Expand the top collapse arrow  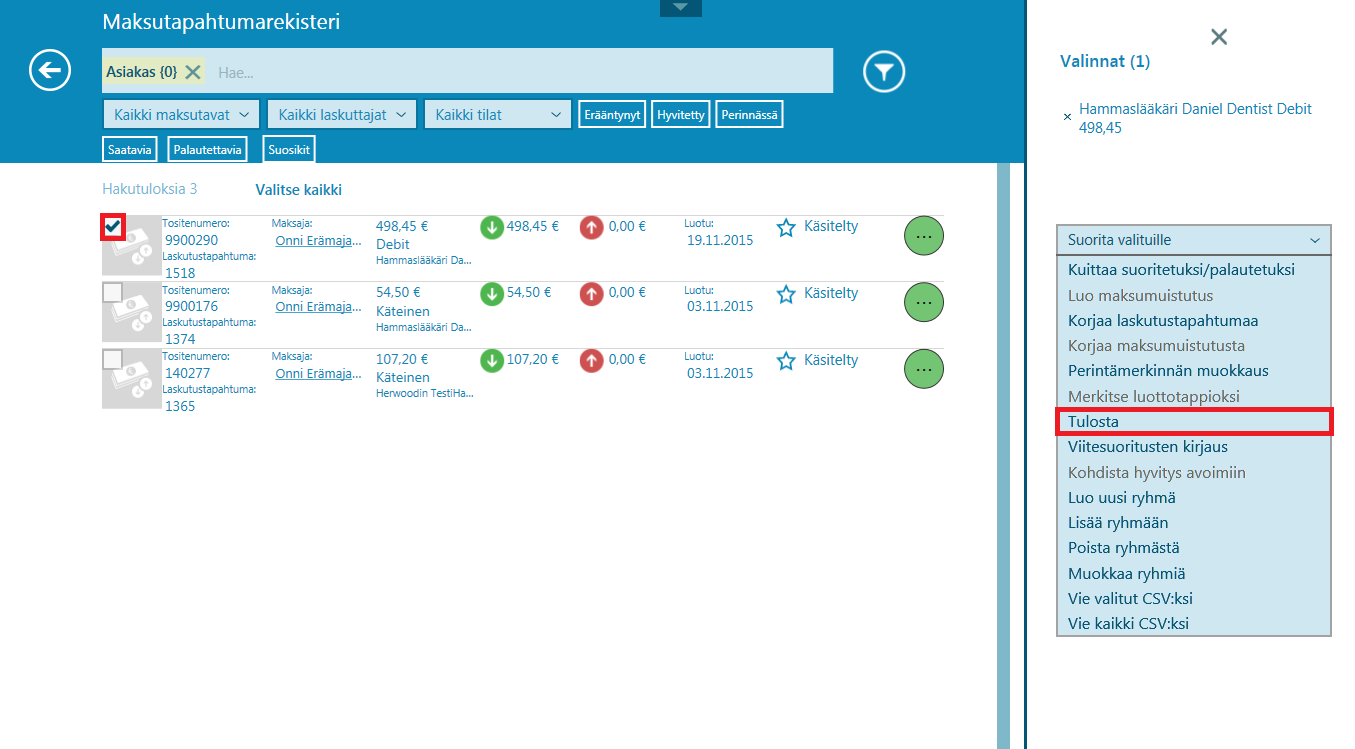[x=681, y=8]
